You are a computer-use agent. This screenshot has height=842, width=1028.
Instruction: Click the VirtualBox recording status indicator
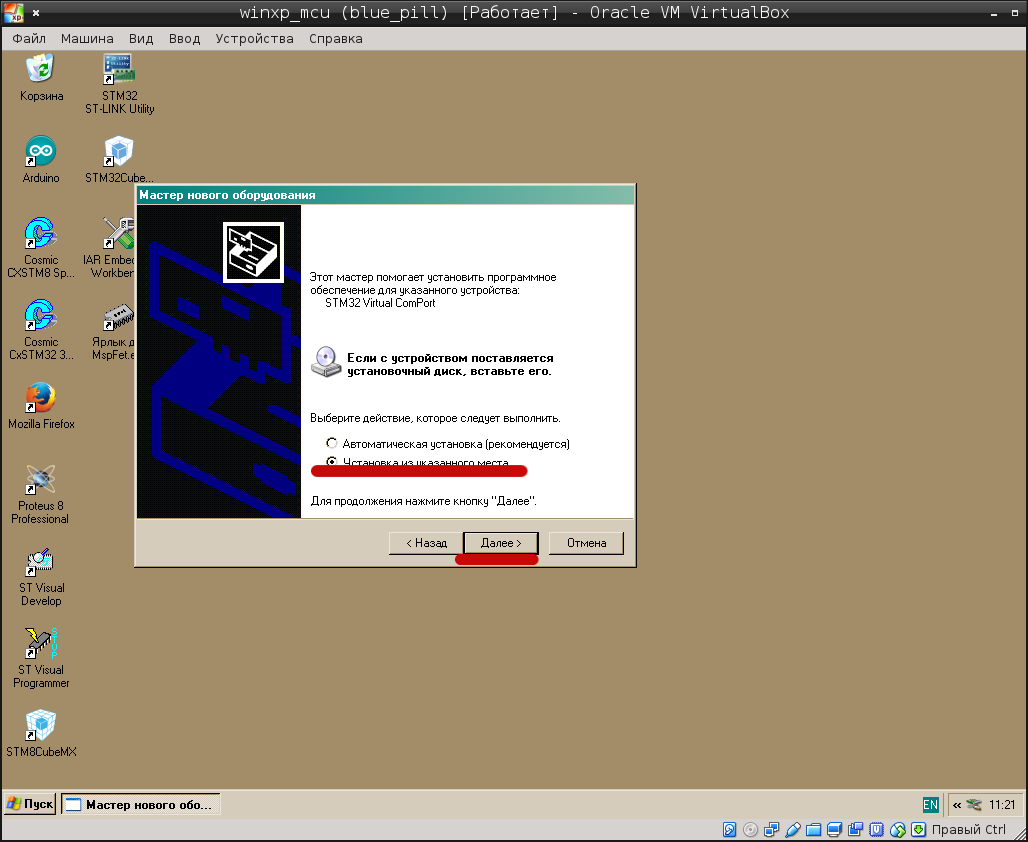(x=856, y=830)
